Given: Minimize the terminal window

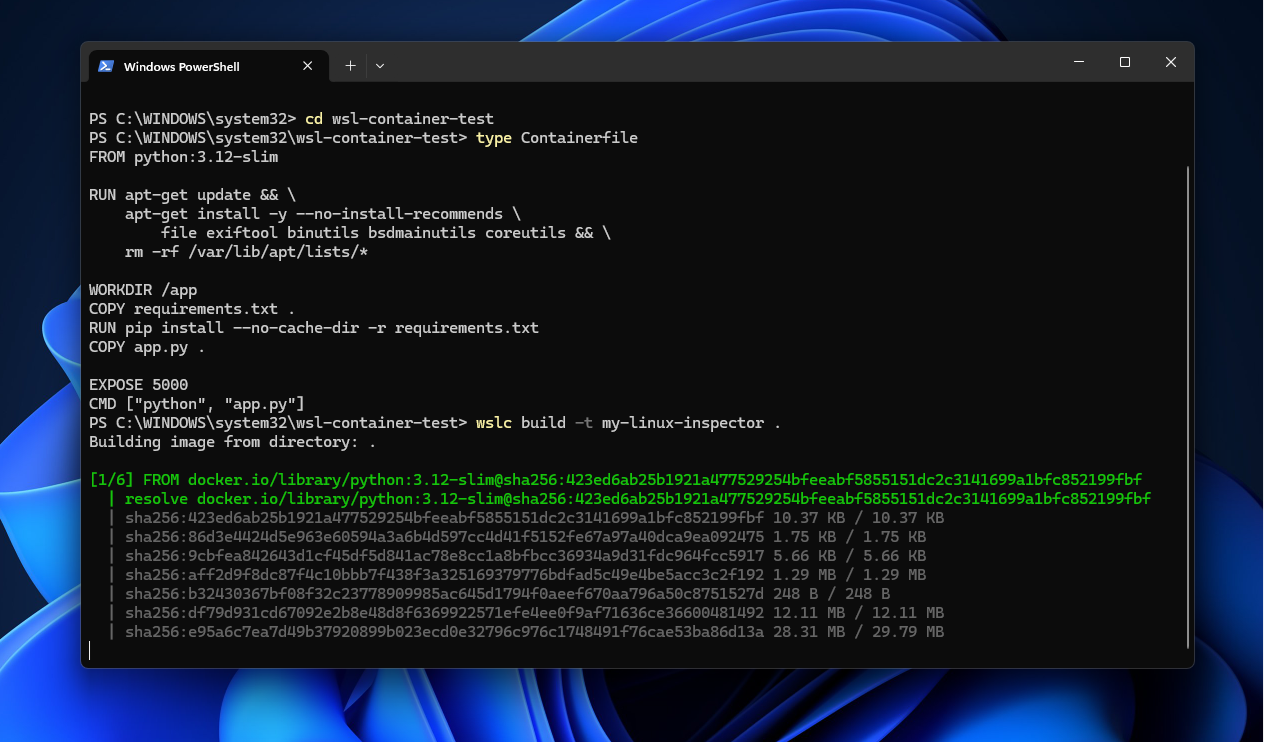Looking at the screenshot, I should (x=1079, y=62).
